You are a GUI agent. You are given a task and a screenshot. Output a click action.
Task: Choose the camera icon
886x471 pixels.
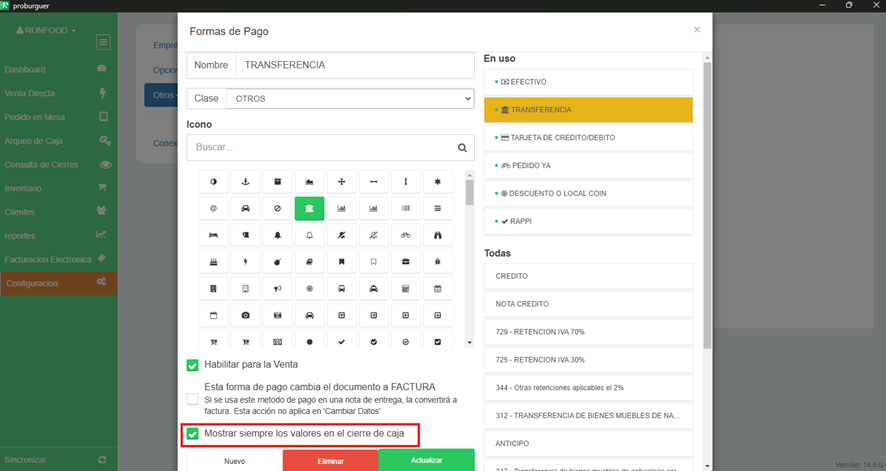245,315
